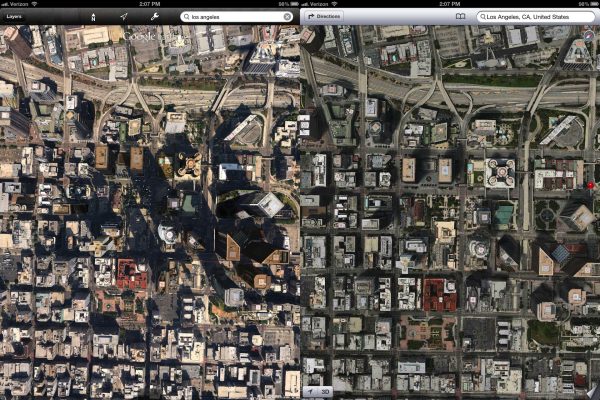Image resolution: width=600 pixels, height=400 pixels.
Task: Select the red location pin on map
Action: (591, 187)
